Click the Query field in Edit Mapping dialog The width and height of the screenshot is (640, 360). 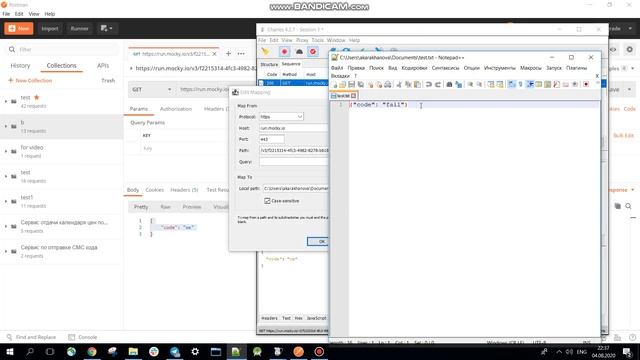(294, 162)
